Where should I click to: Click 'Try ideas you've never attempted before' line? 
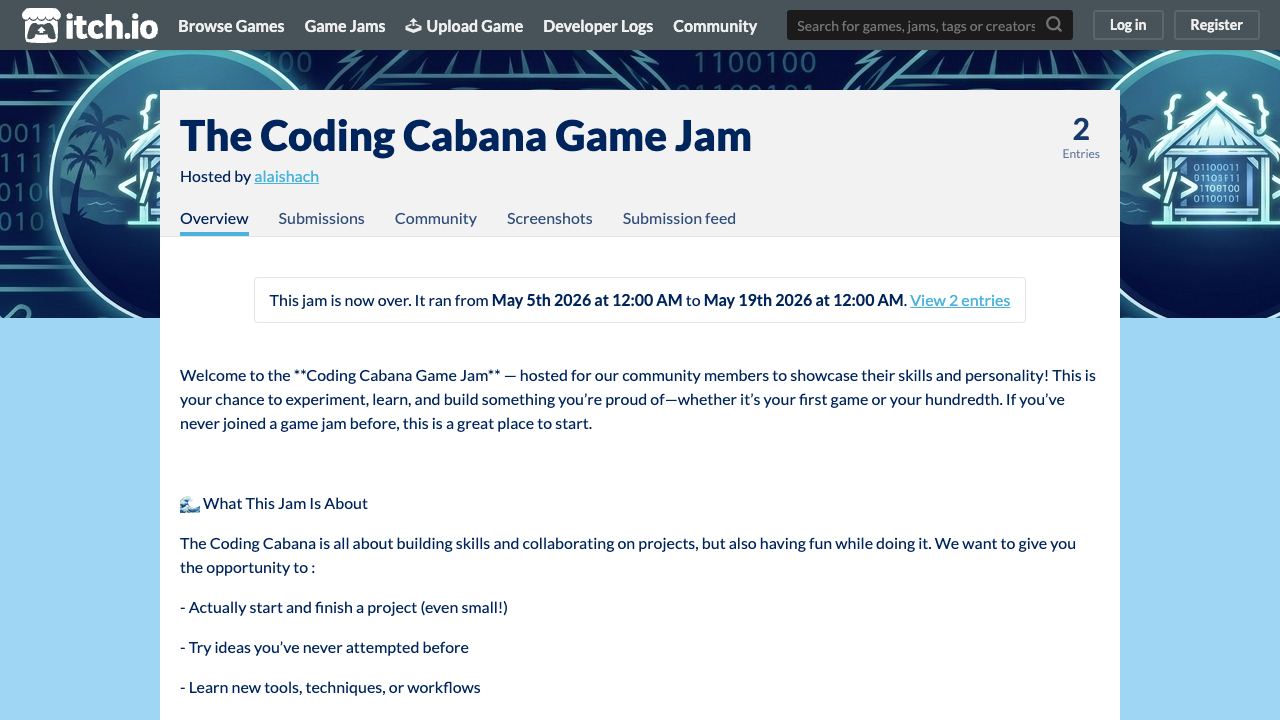[x=324, y=647]
